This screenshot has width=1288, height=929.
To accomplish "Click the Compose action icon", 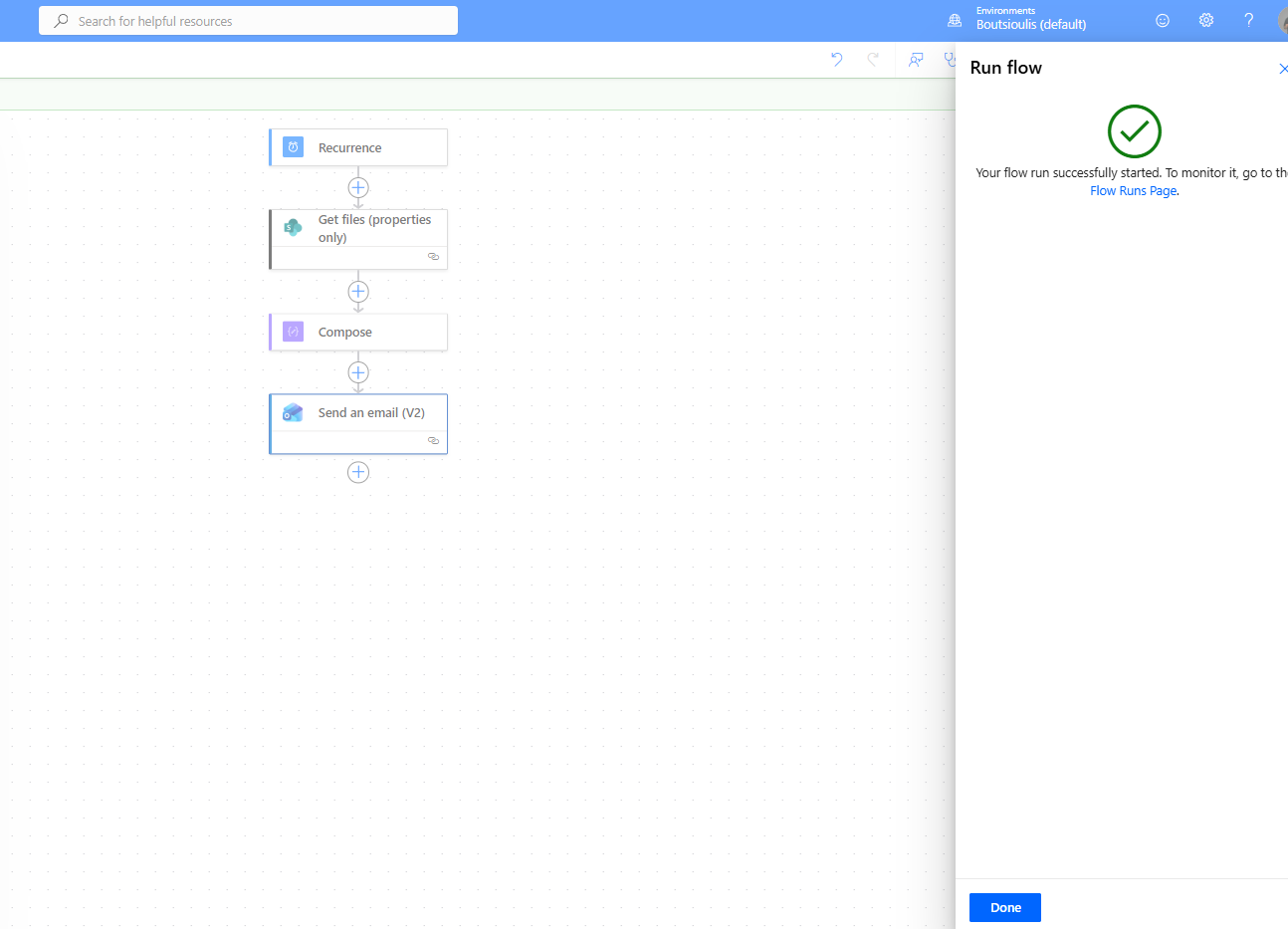I will 293,332.
